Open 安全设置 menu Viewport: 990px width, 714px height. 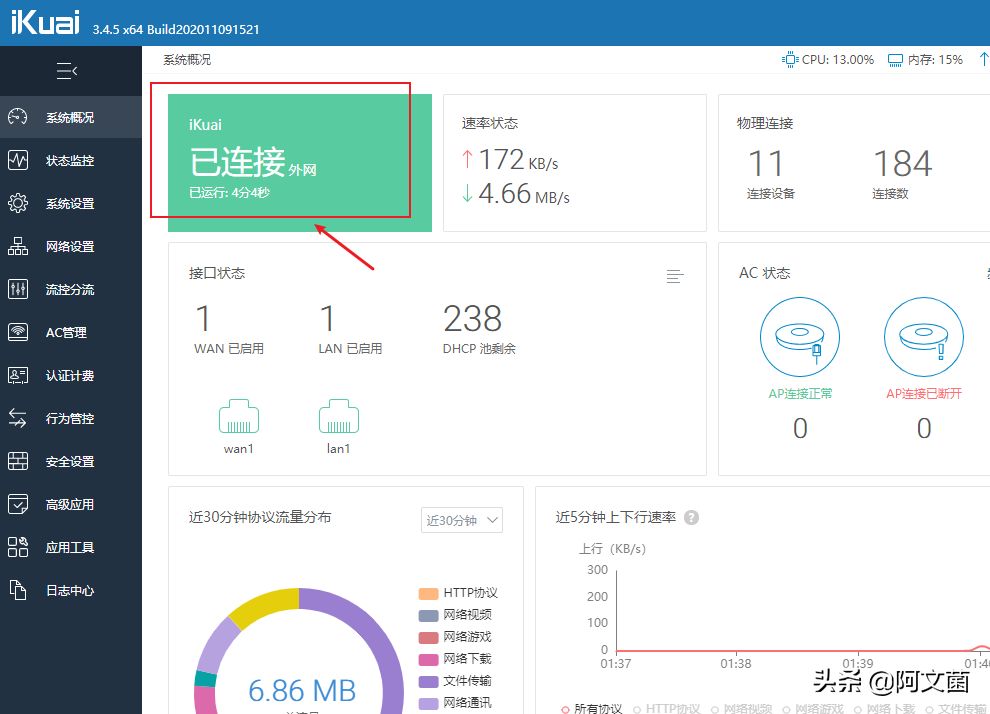(x=71, y=461)
